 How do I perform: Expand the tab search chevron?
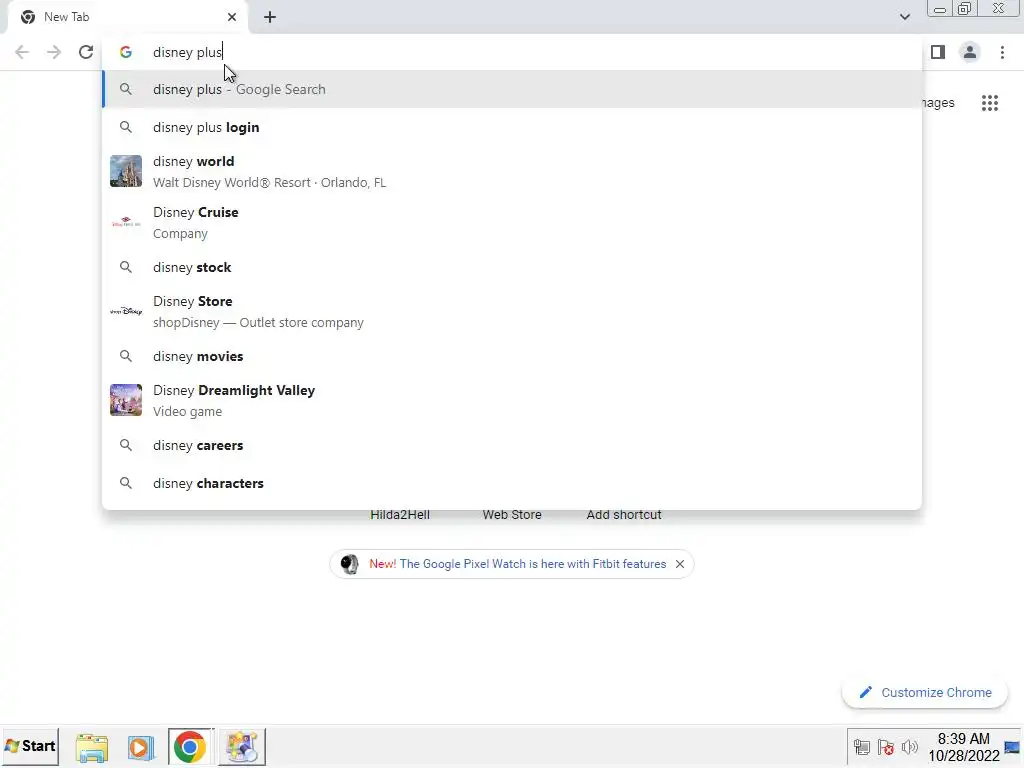[904, 17]
